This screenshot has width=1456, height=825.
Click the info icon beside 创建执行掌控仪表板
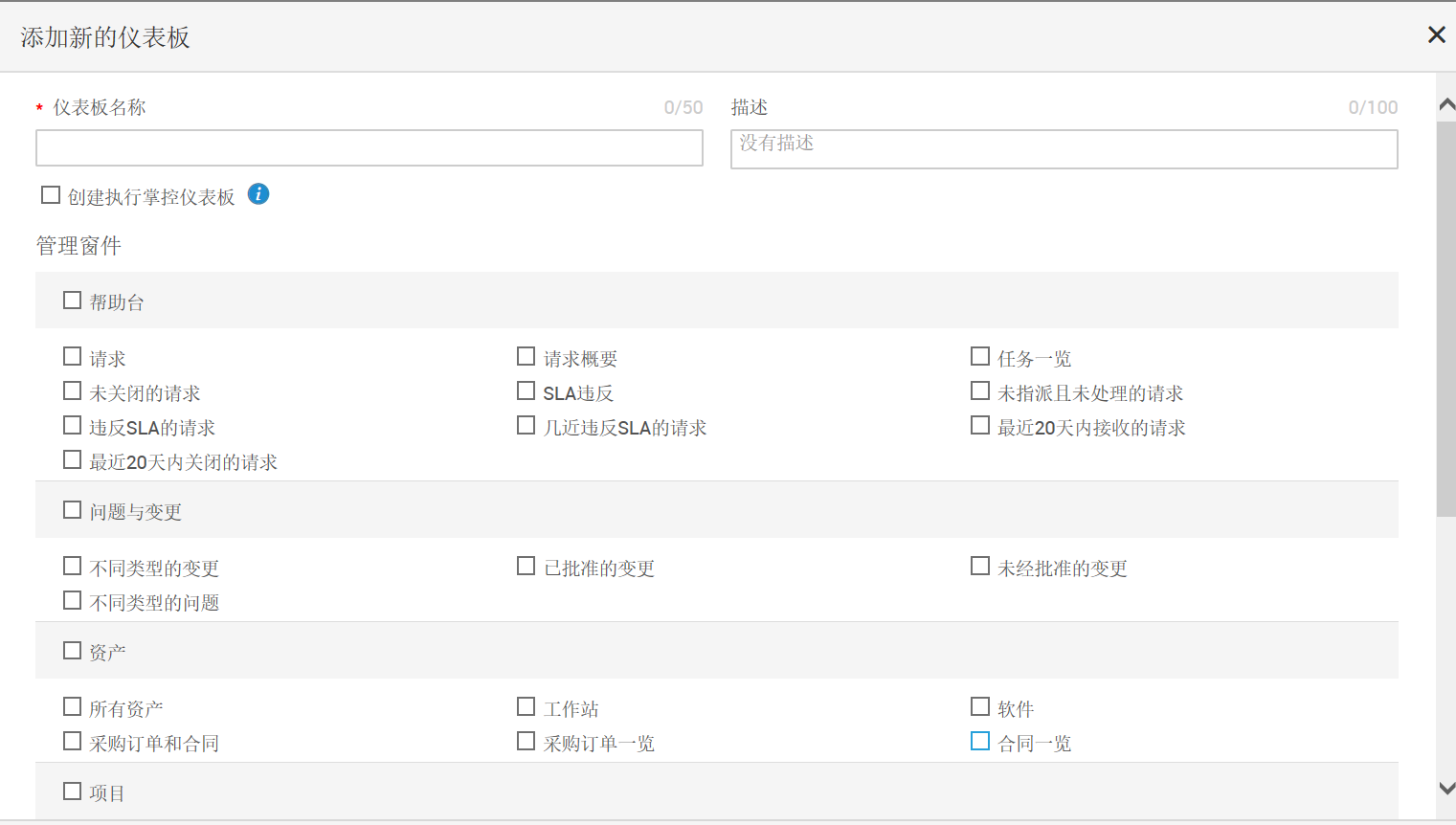click(258, 194)
